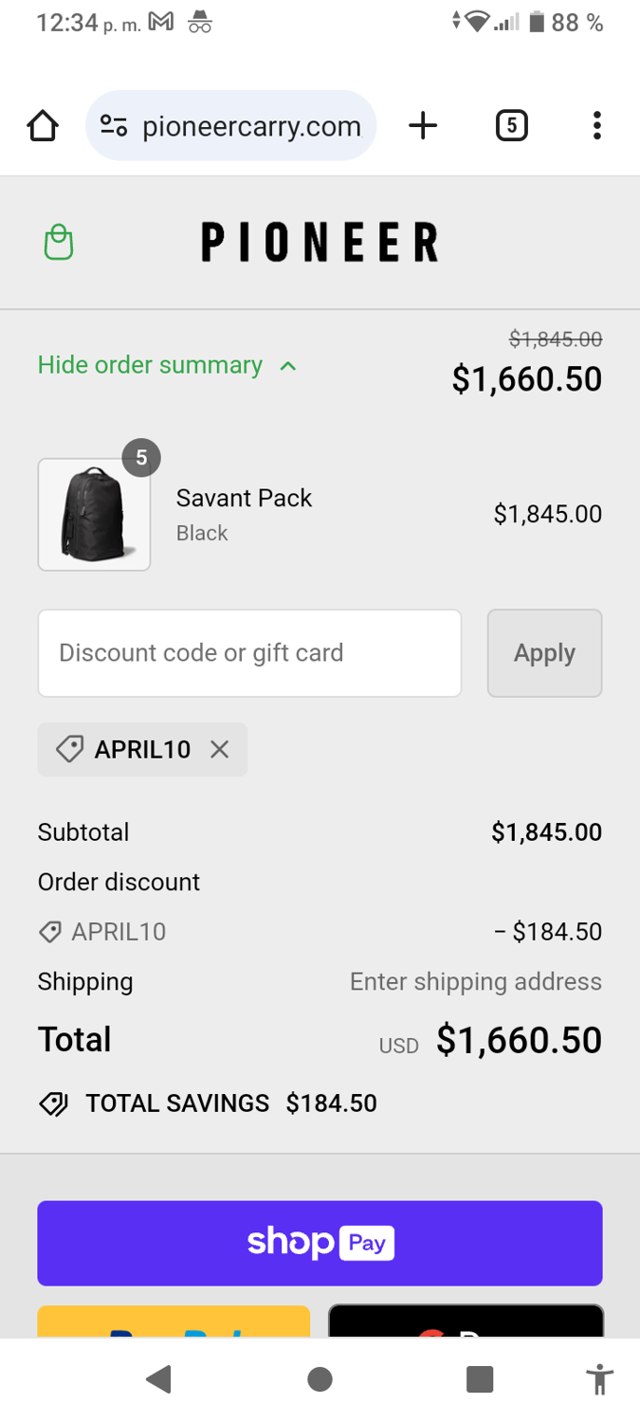The height and width of the screenshot is (1422, 640).
Task: Open a new browser tab
Action: [x=423, y=126]
